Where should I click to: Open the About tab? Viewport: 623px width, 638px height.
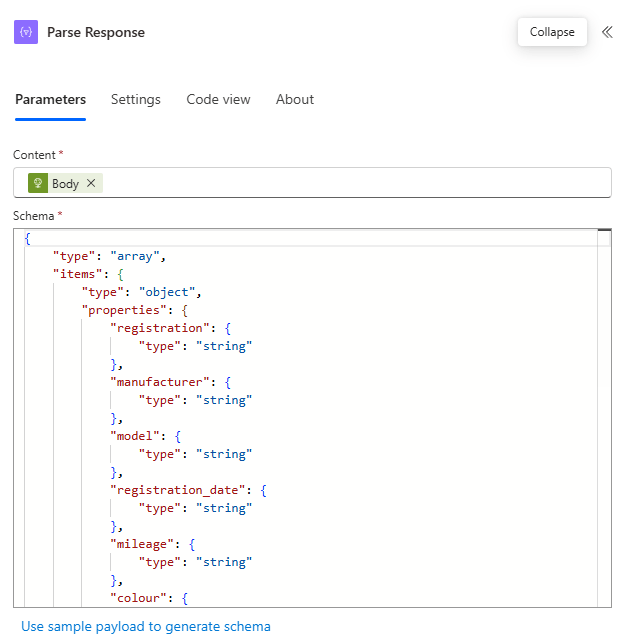(x=295, y=100)
